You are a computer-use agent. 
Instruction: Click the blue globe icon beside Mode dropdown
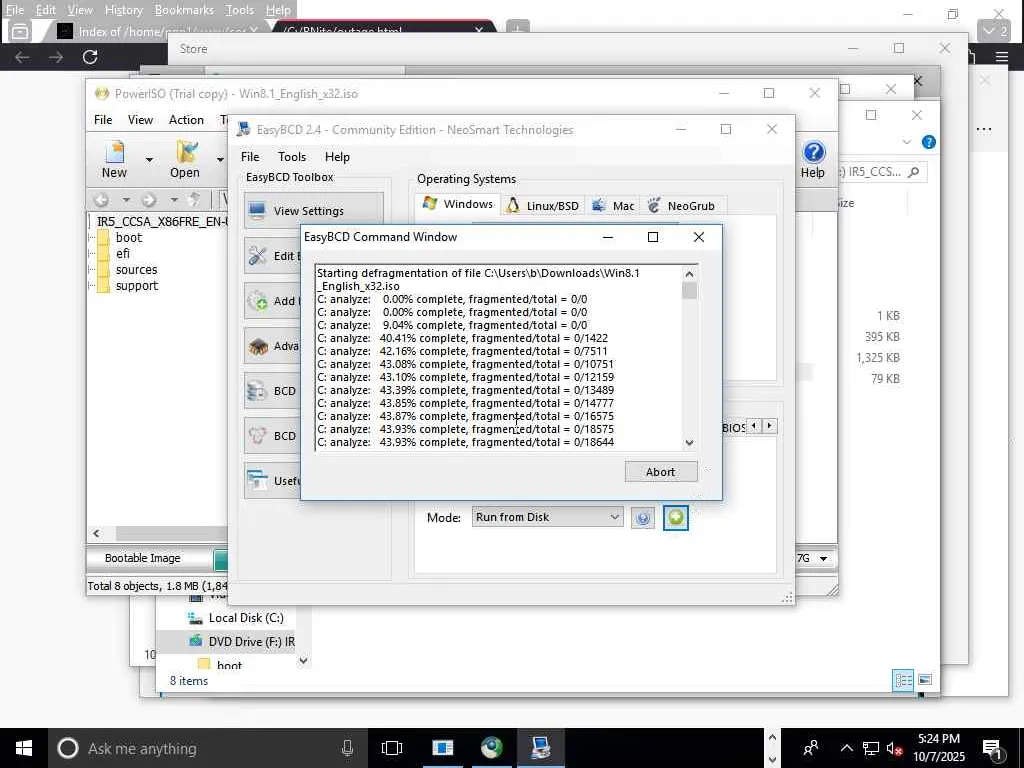(x=643, y=518)
